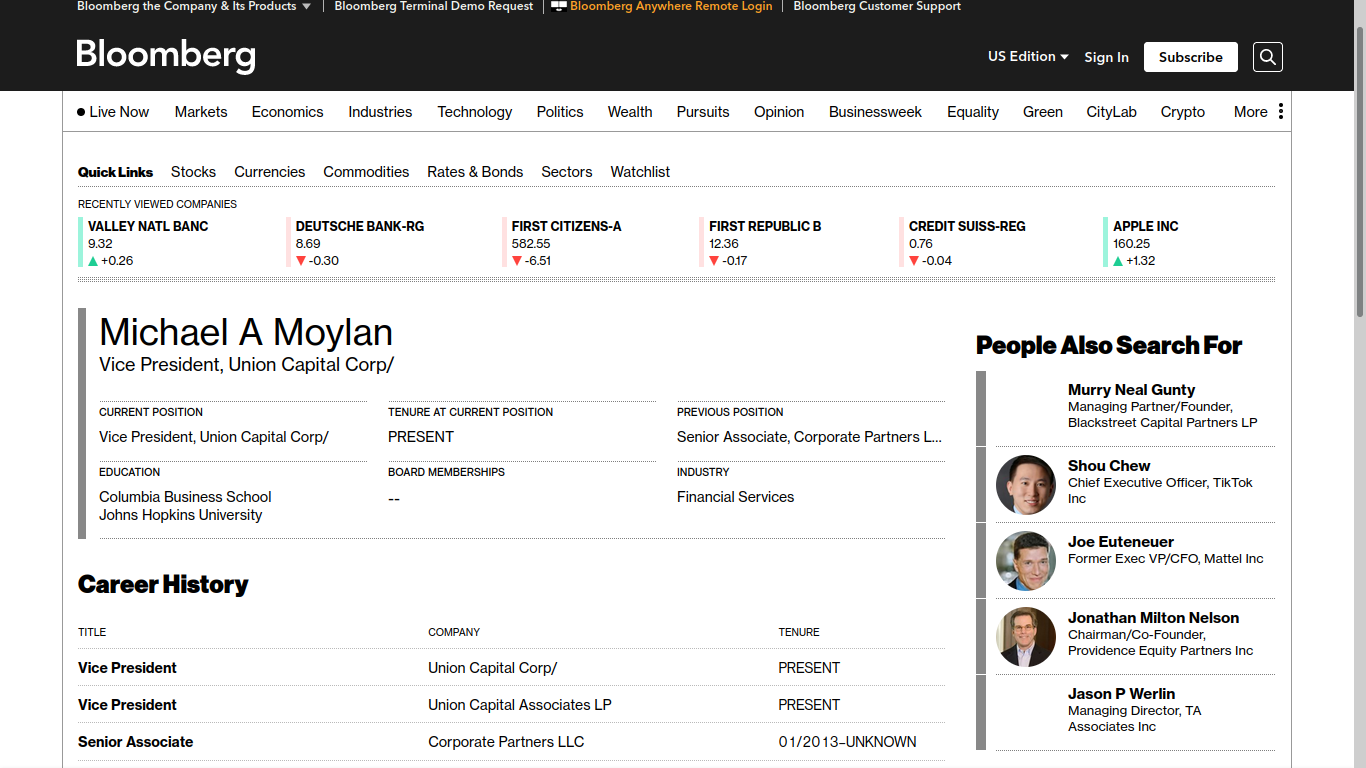Expand US Edition dropdown
This screenshot has width=1366, height=768.
click(x=1028, y=57)
